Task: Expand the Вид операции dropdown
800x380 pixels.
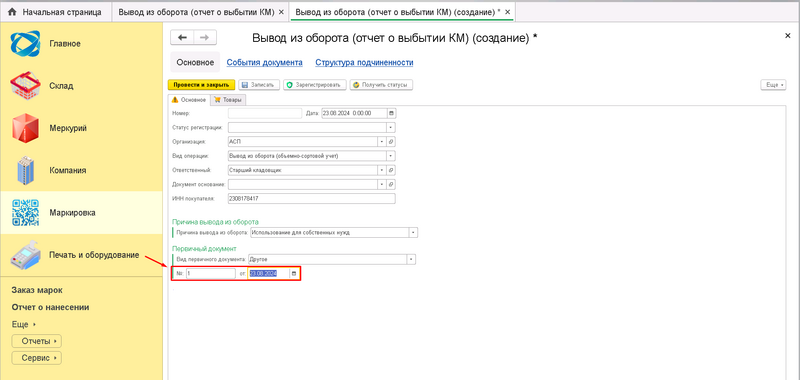Action: (x=391, y=156)
